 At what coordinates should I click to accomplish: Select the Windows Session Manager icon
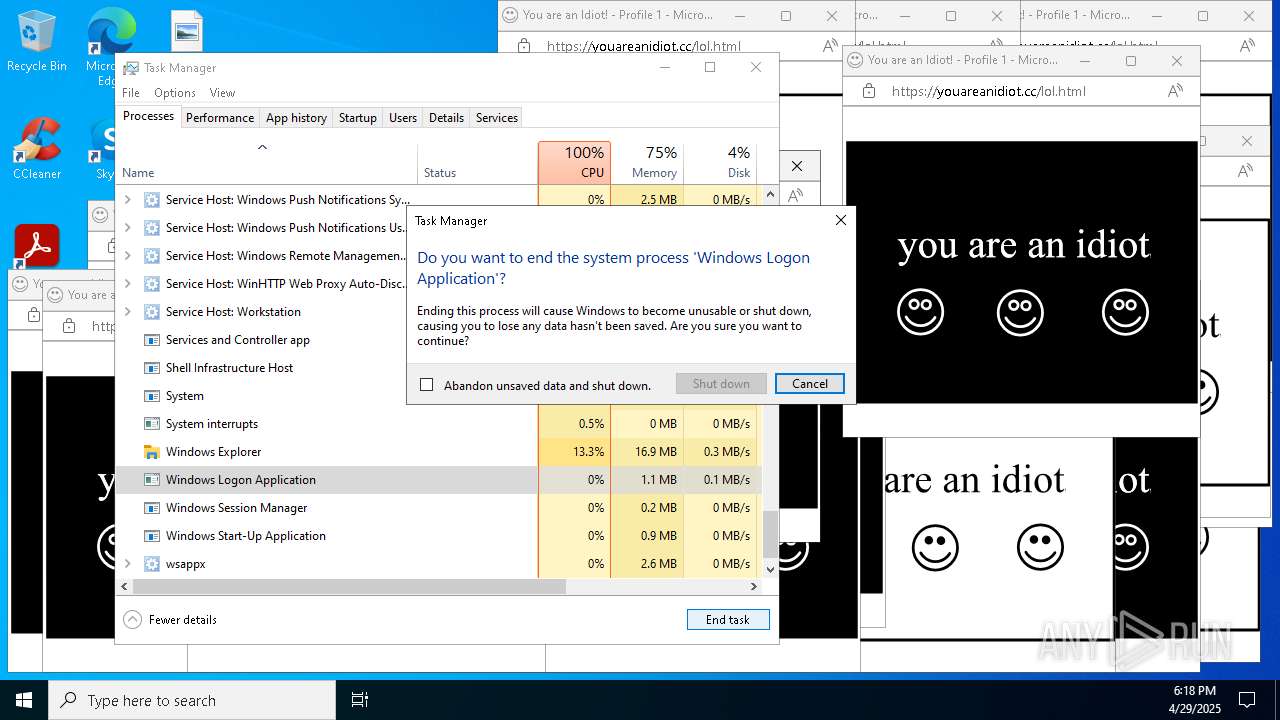point(152,508)
